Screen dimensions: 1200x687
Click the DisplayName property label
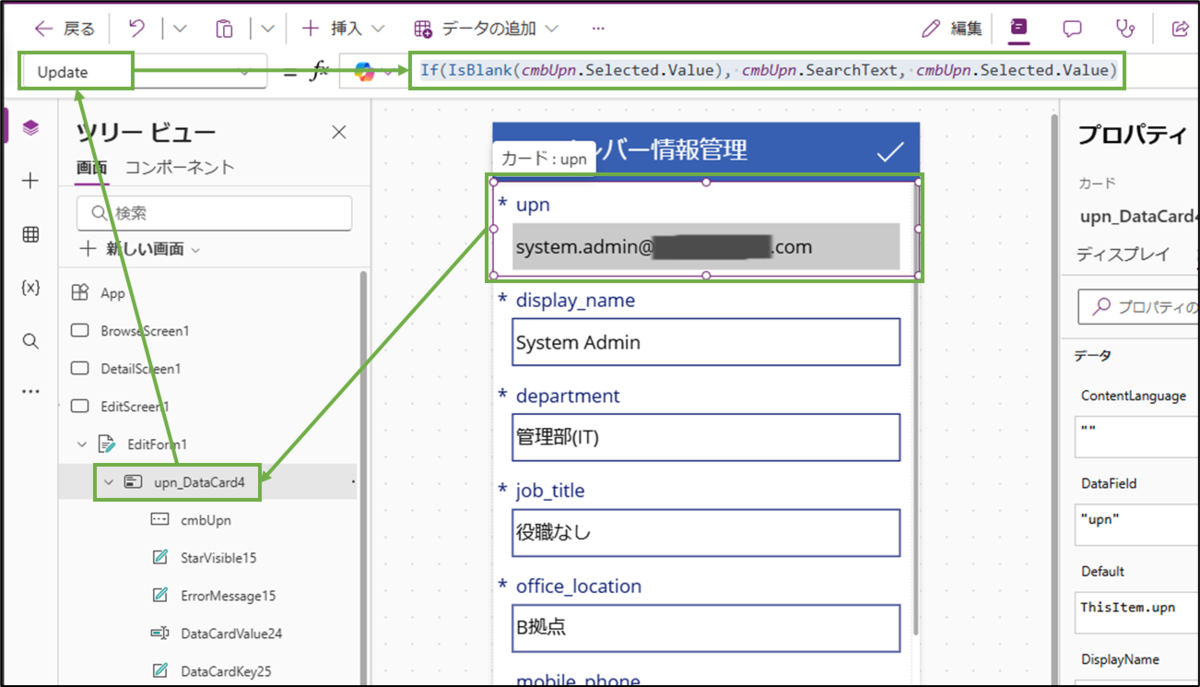(1120, 660)
